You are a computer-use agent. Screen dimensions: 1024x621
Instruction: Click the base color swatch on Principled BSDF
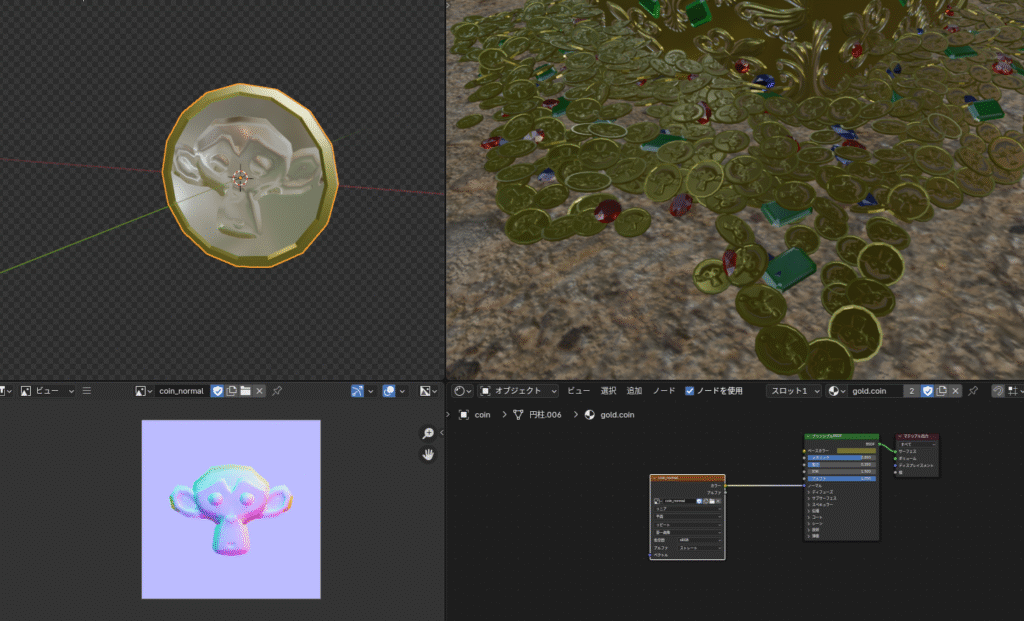pyautogui.click(x=856, y=451)
